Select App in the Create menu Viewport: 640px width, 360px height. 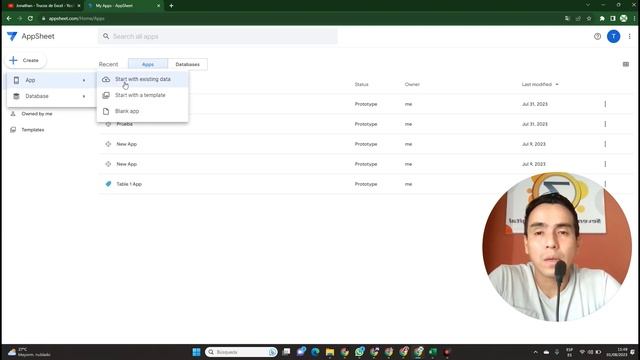tap(51, 80)
